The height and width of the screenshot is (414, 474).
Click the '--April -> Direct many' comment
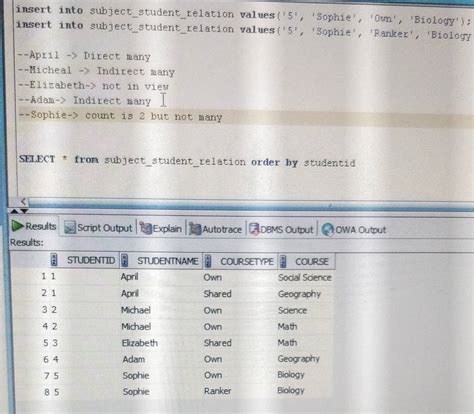click(x=84, y=56)
